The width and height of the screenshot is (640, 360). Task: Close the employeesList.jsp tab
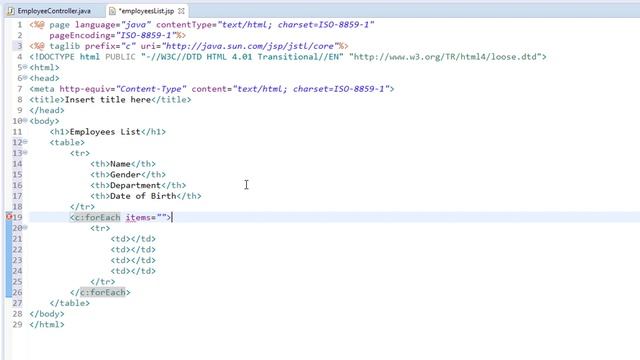181,11
